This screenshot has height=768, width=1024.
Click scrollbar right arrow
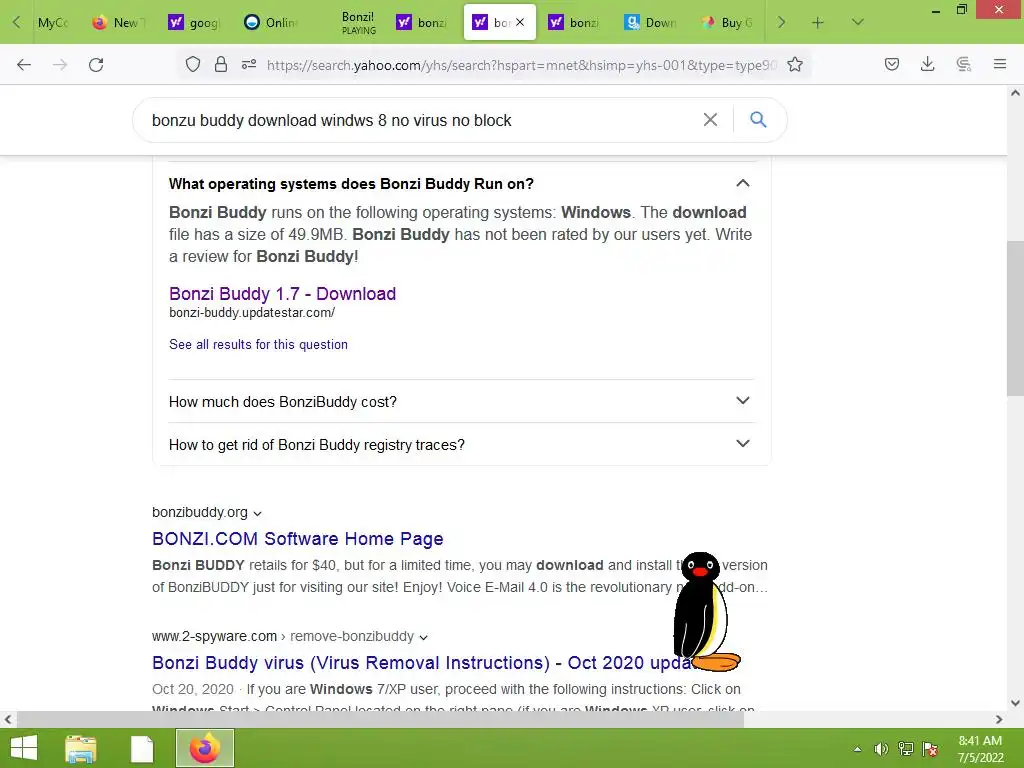[999, 720]
